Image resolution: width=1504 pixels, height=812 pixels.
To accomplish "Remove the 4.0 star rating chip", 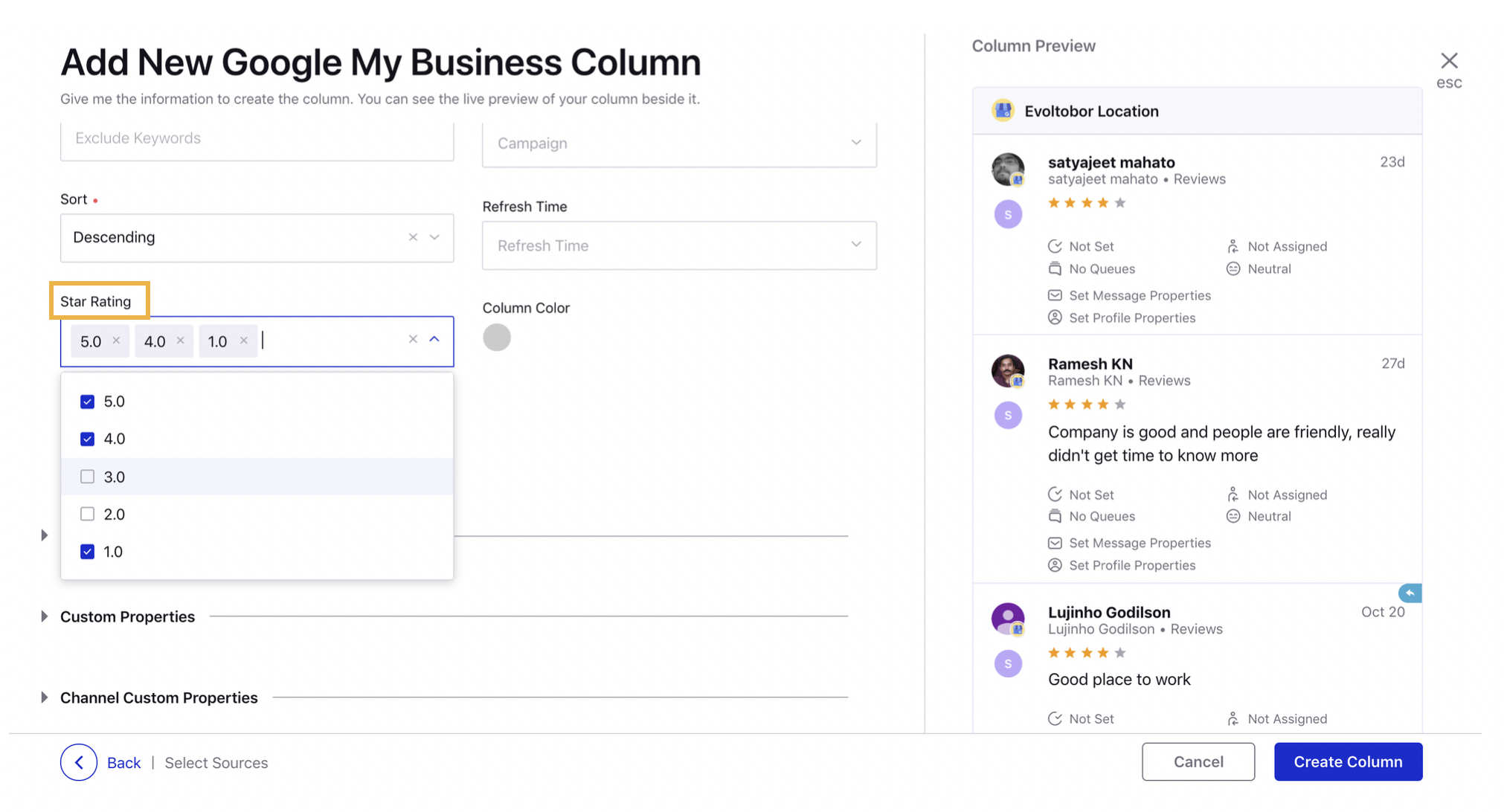I will tap(180, 341).
